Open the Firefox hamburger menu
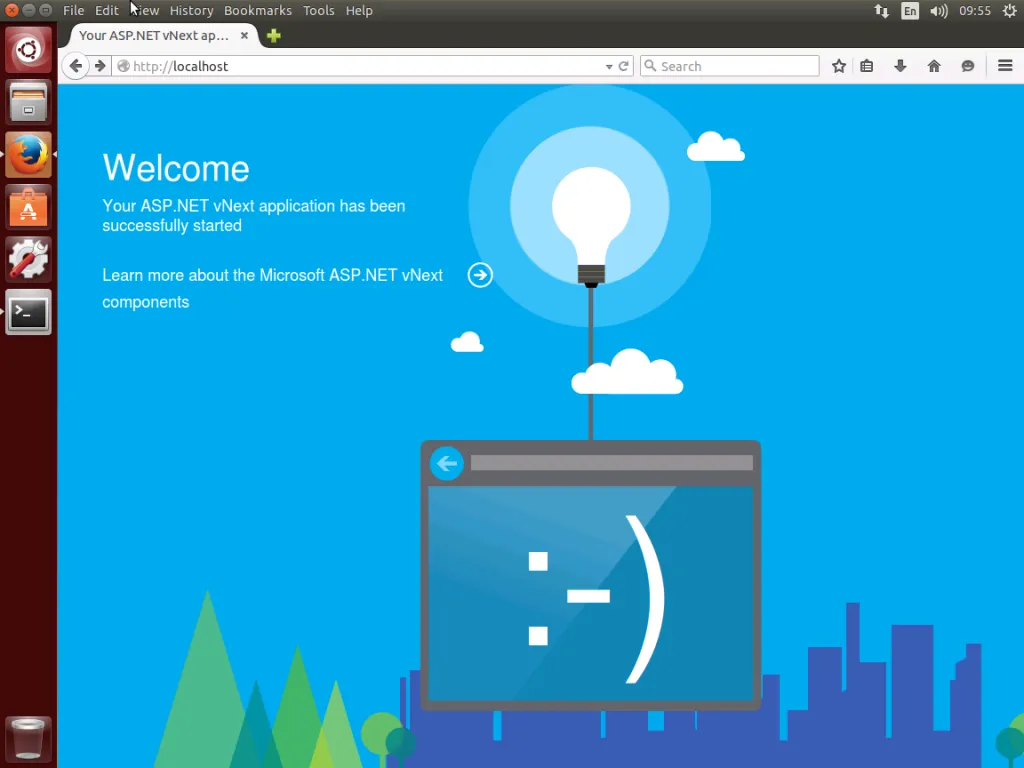 click(1005, 66)
